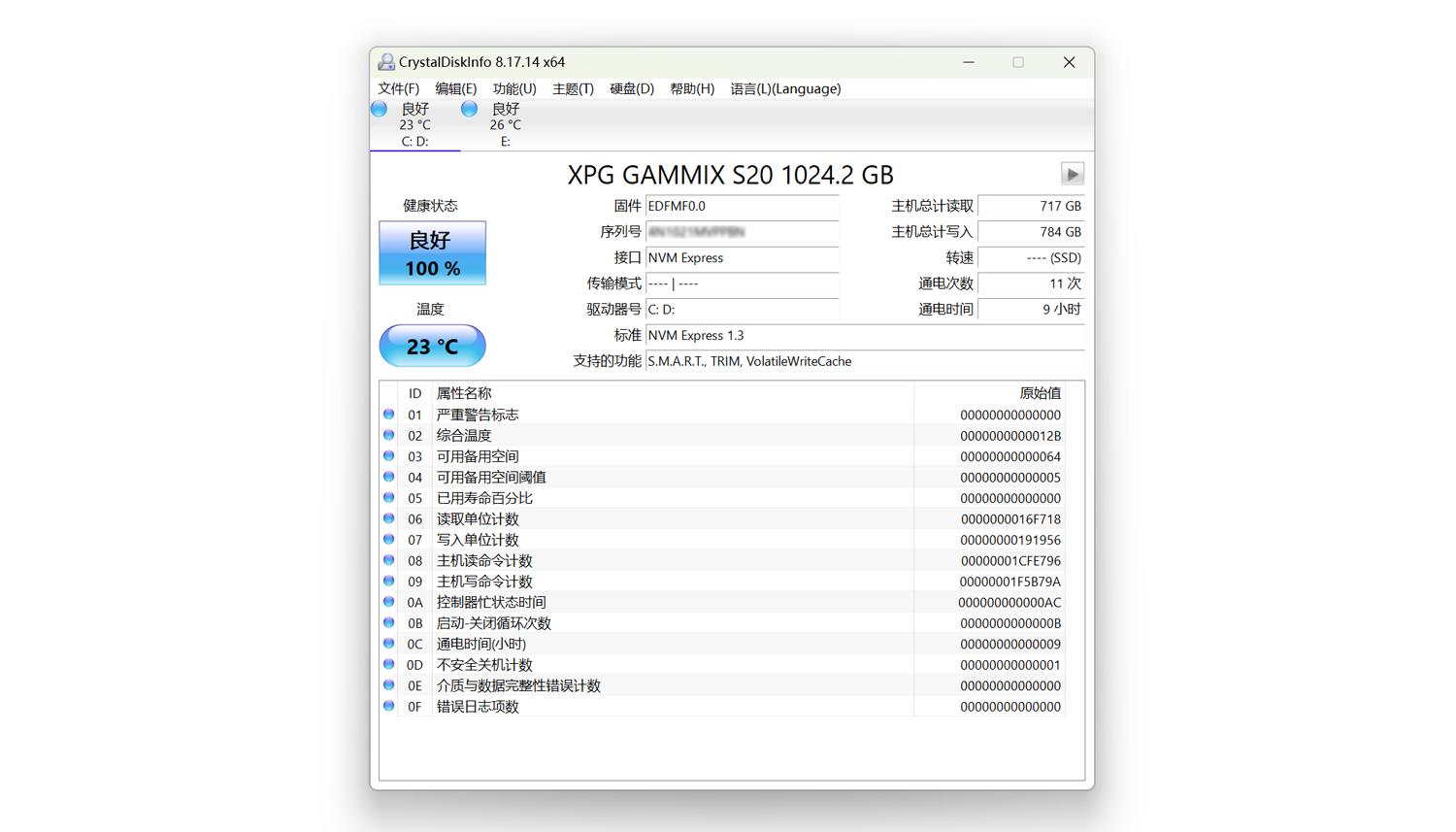Viewport: 1456px width, 832px height.
Task: Open the 主题(T) menu
Action: click(x=572, y=88)
